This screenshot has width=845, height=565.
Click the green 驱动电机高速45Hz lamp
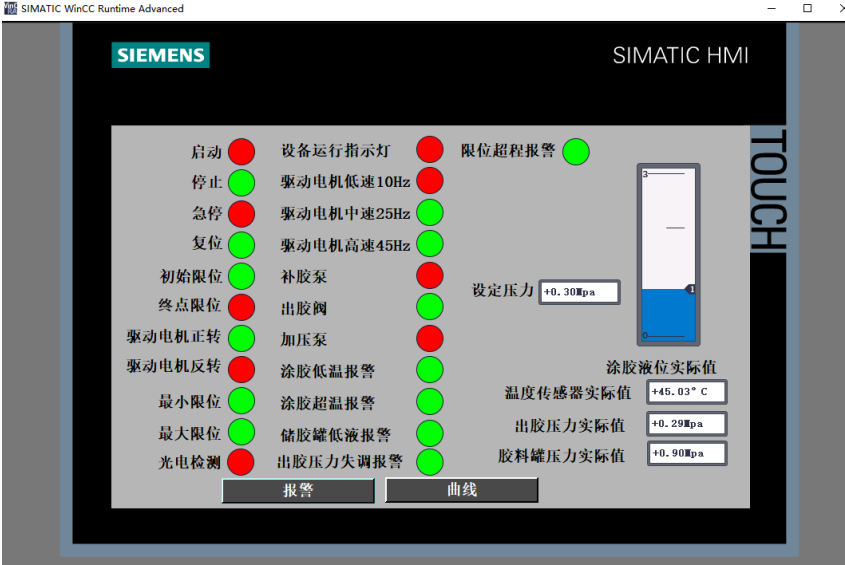[x=430, y=244]
